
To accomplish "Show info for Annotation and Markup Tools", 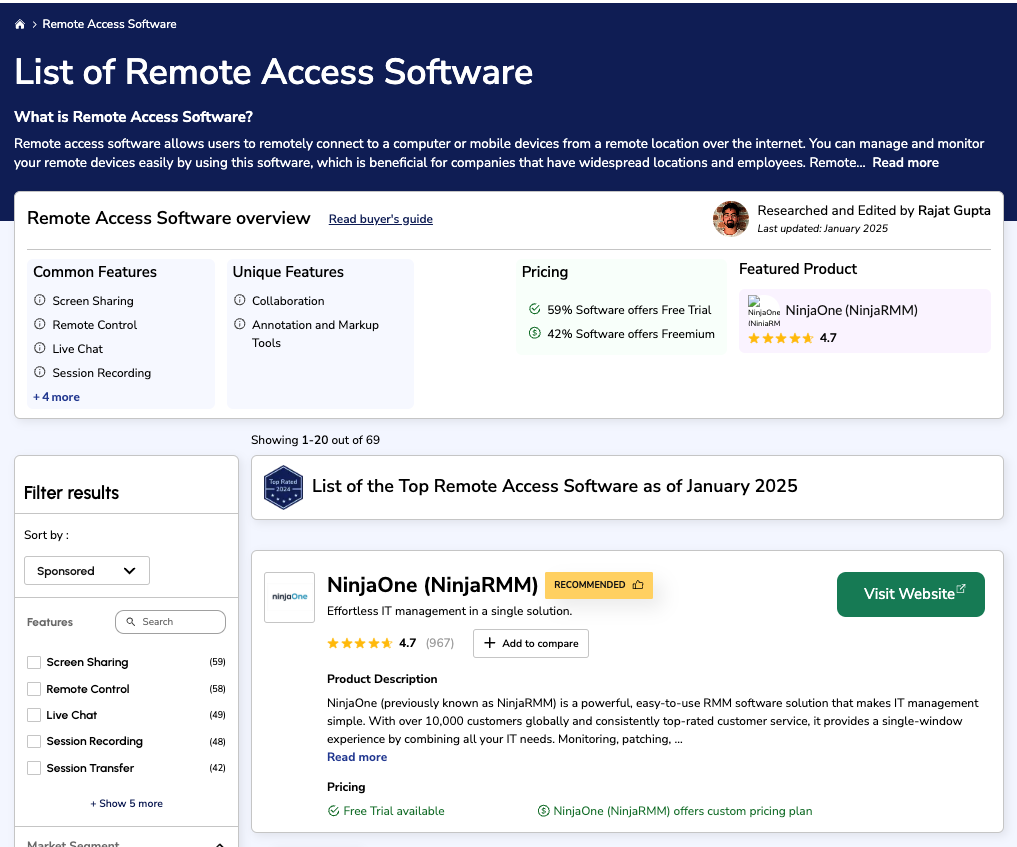I will click(x=239, y=324).
